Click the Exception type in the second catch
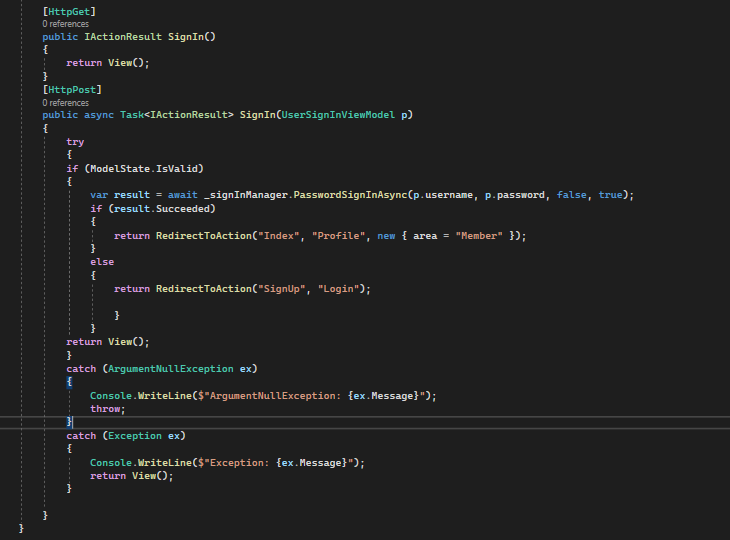 (135, 436)
